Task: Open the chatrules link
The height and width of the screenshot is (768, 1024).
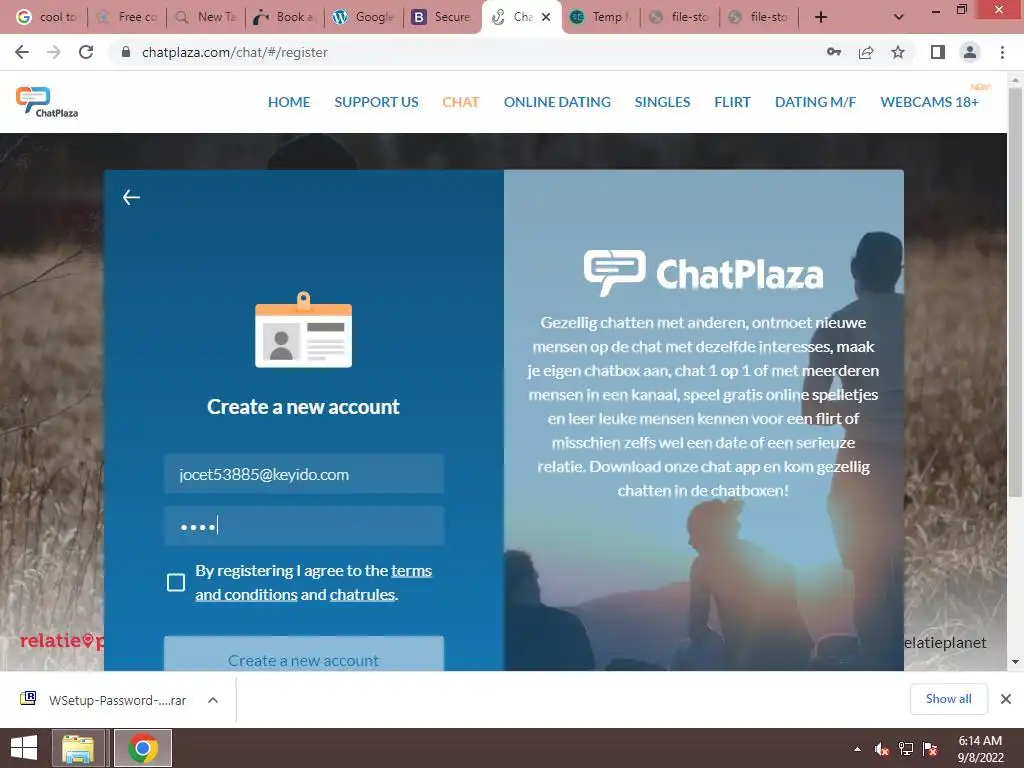Action: (x=362, y=594)
